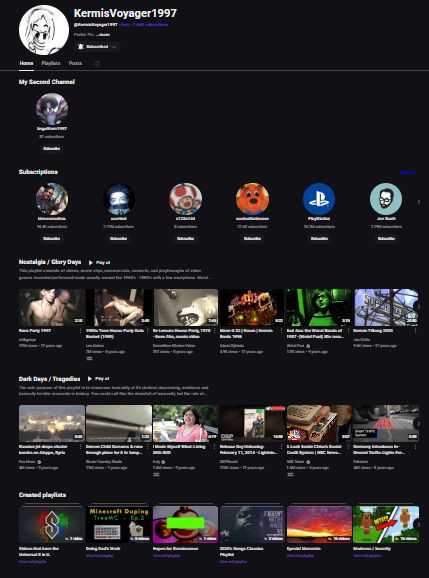Open sunset Special Moments playlist thumbnail

319,524
